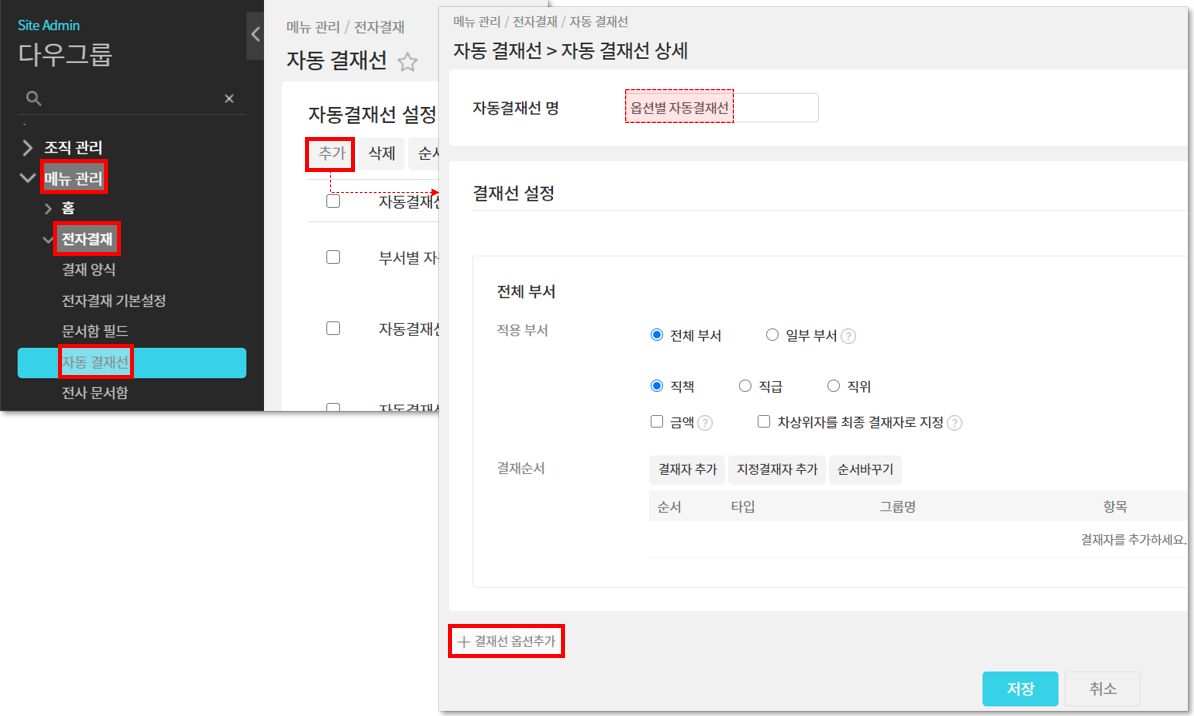Enable the 금액 checkbox

coord(657,422)
